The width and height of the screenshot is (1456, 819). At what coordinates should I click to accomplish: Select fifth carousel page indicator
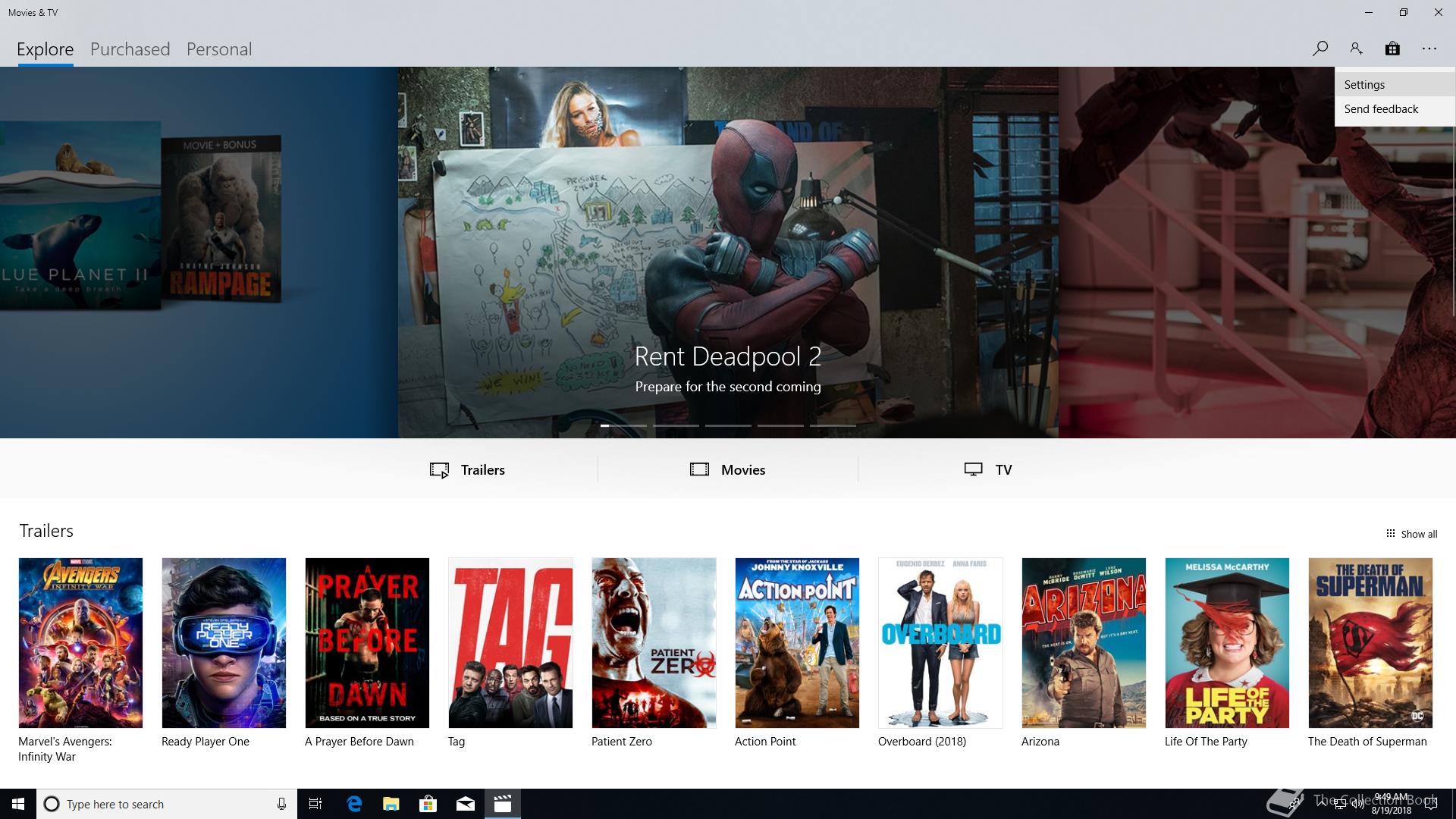833,425
